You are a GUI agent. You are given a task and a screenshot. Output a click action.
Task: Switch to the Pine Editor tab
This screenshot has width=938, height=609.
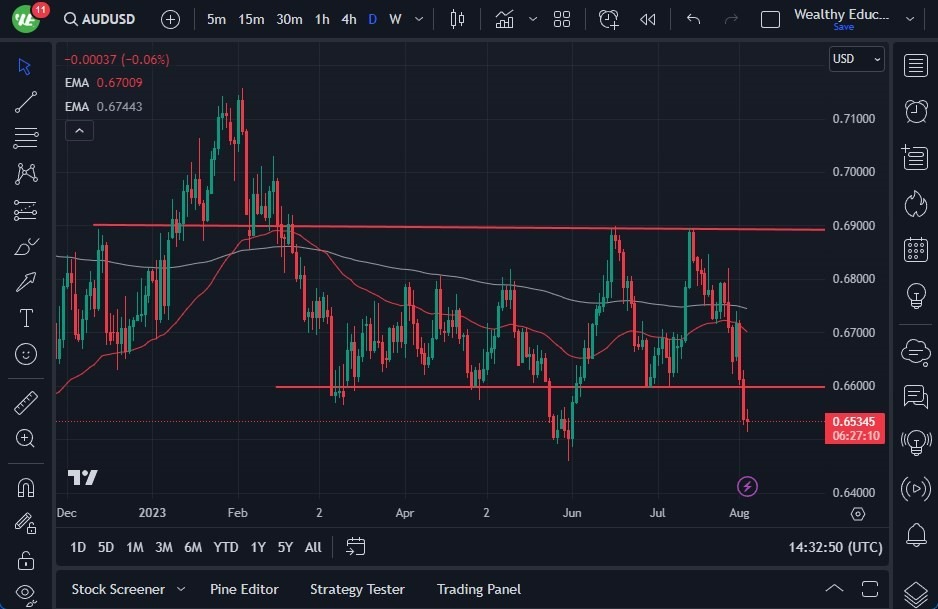pyautogui.click(x=244, y=589)
